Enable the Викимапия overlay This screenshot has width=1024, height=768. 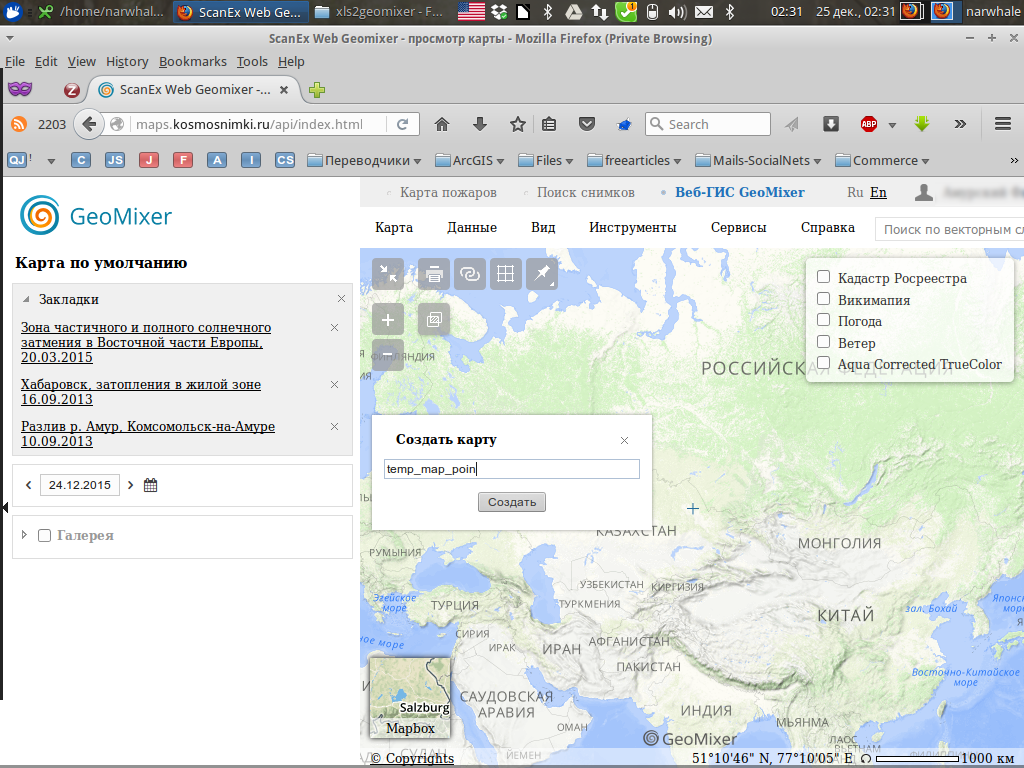[823, 298]
